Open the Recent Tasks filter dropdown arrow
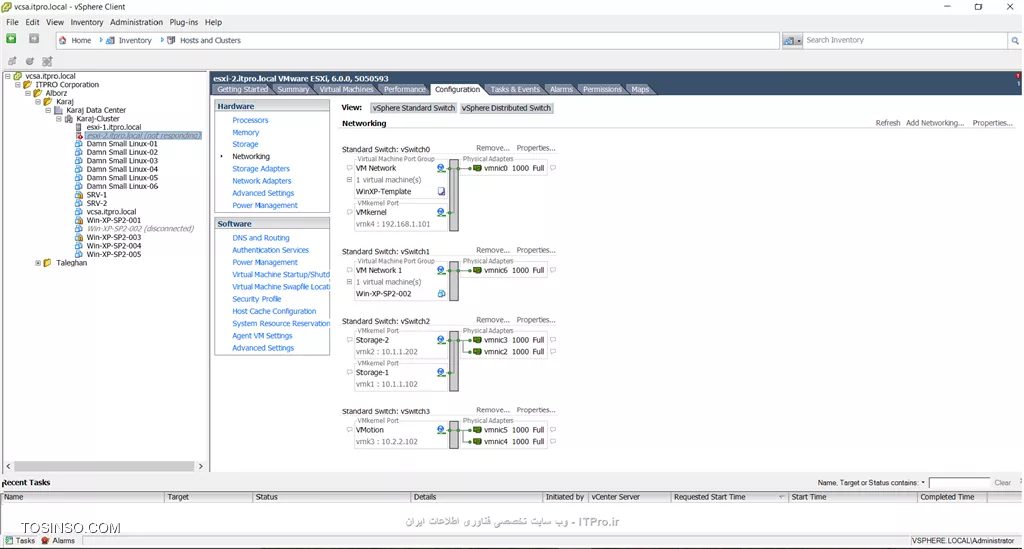1024x549 pixels. [x=923, y=483]
